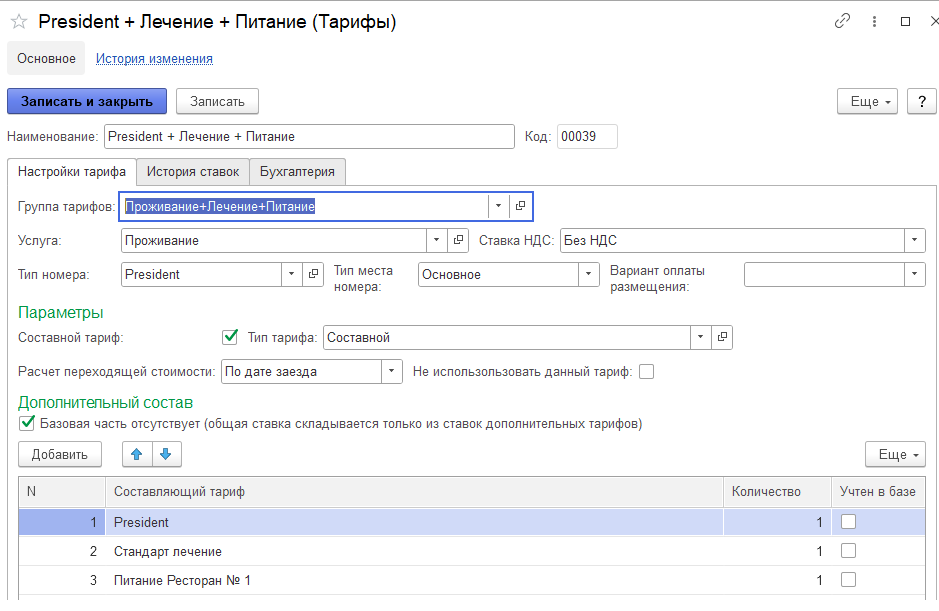Viewport: 939px width, 611px height.
Task: Open the Тип тарифа linked record icon
Action: click(722, 338)
